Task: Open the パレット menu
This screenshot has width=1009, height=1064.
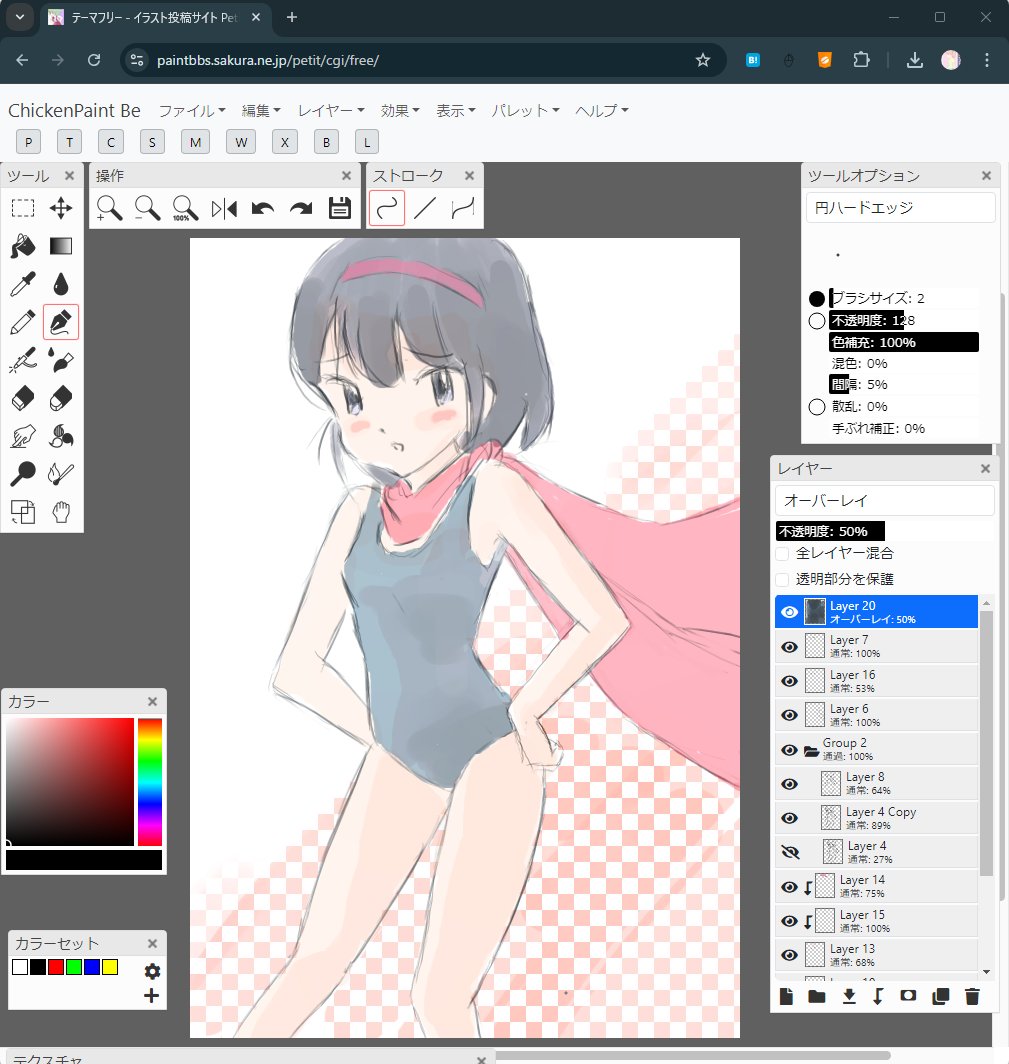Action: (526, 110)
